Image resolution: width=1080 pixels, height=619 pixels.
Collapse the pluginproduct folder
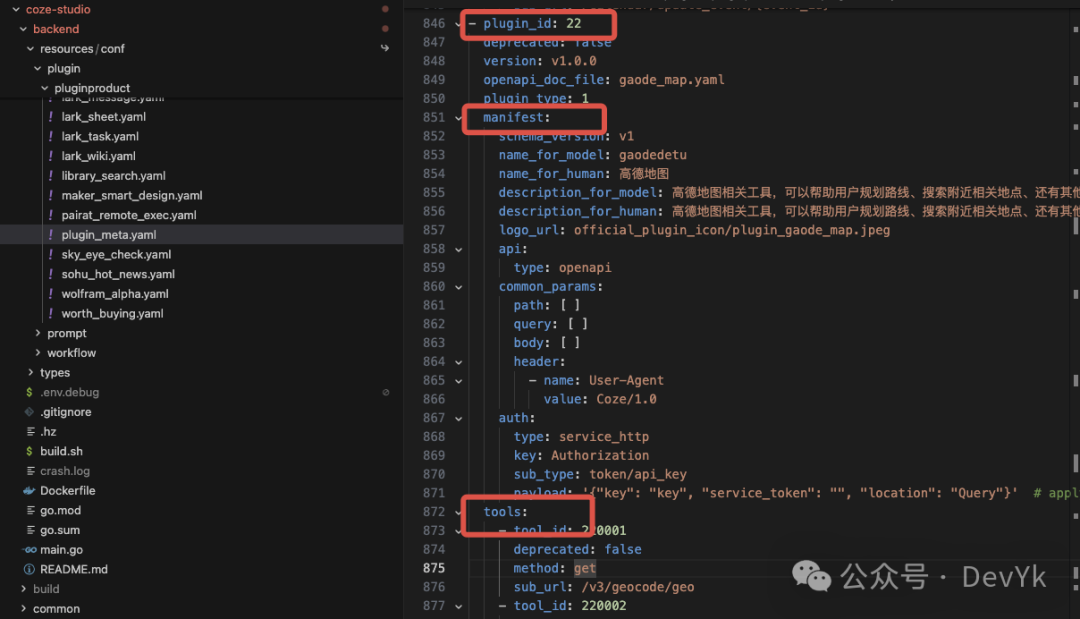click(45, 88)
